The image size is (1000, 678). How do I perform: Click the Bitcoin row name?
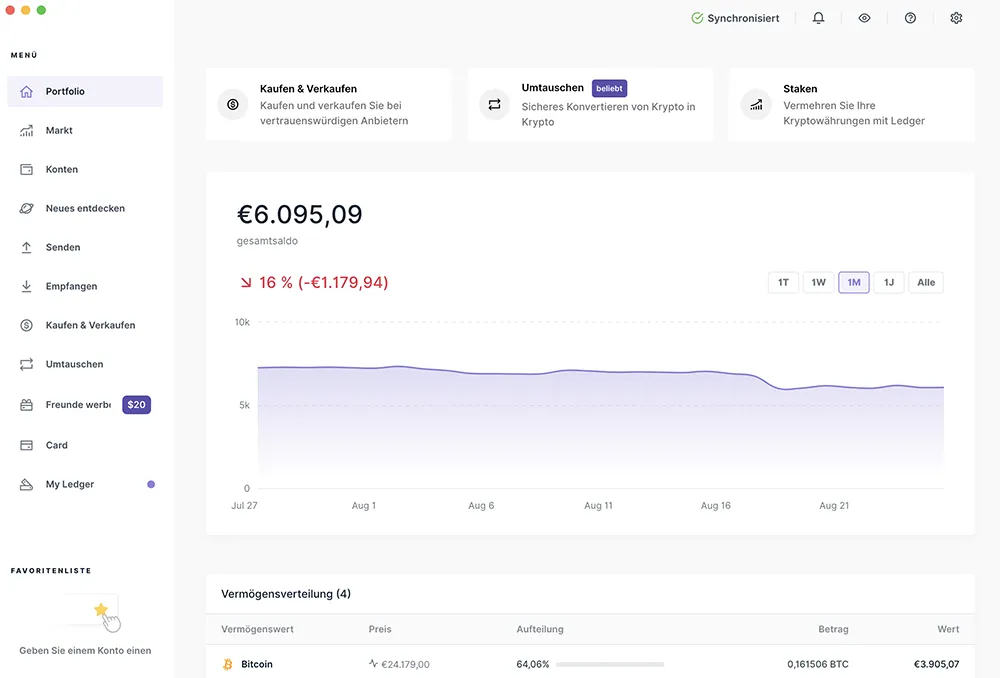click(x=257, y=664)
